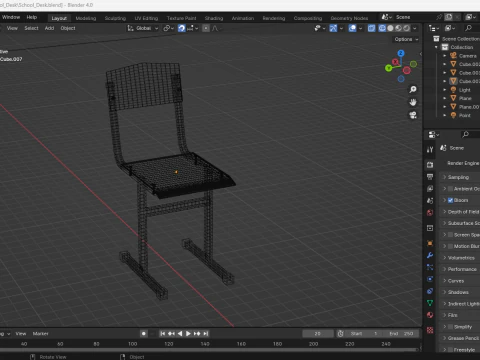Jump to the timeline end frame
The image size is (480, 360).
206,334
